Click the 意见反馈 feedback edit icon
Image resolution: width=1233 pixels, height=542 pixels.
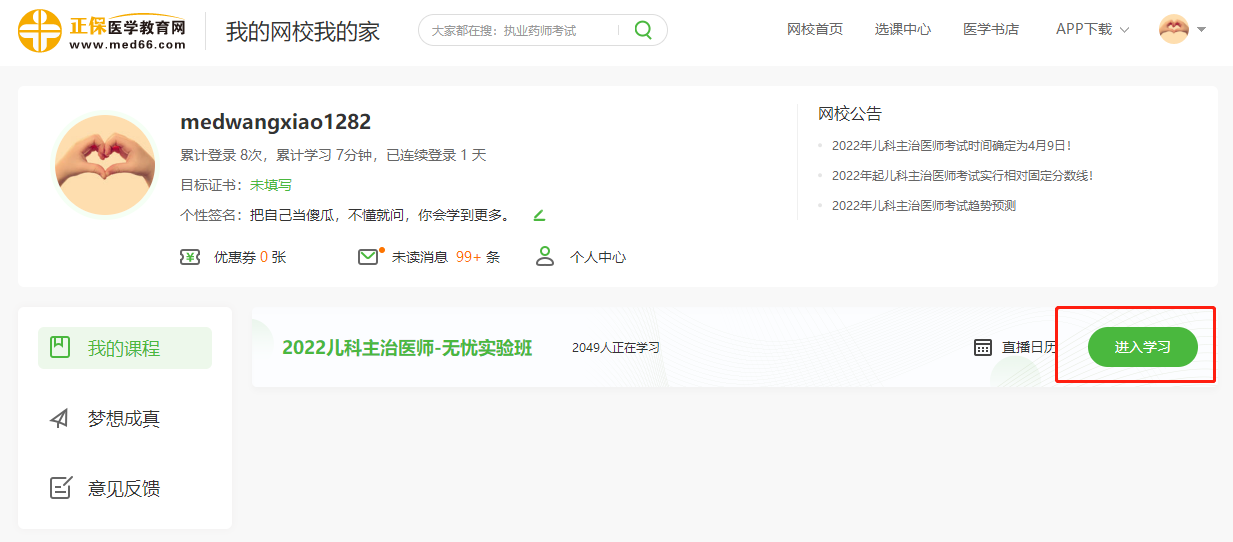pos(60,488)
